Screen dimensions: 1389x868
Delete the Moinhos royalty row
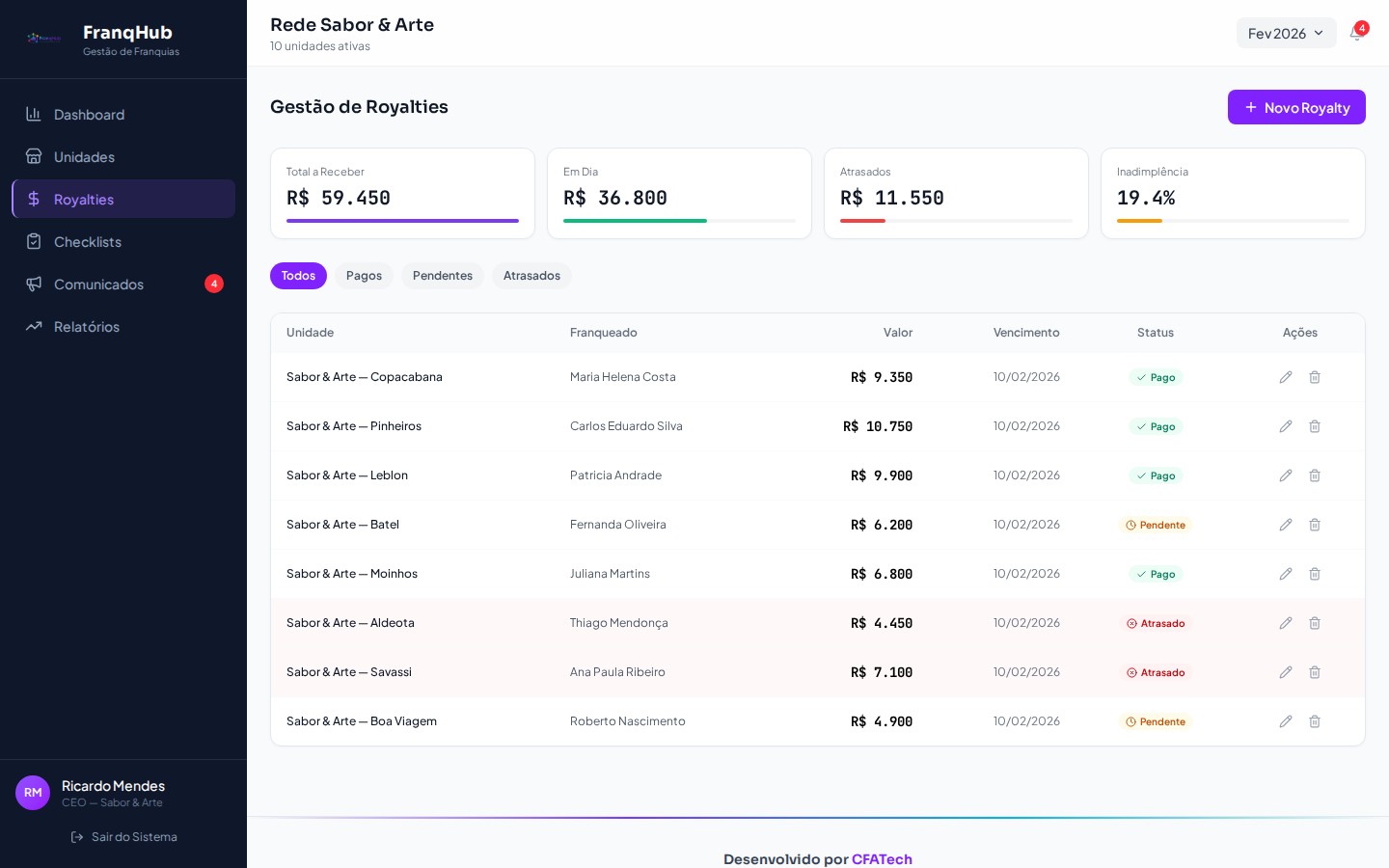(x=1314, y=574)
